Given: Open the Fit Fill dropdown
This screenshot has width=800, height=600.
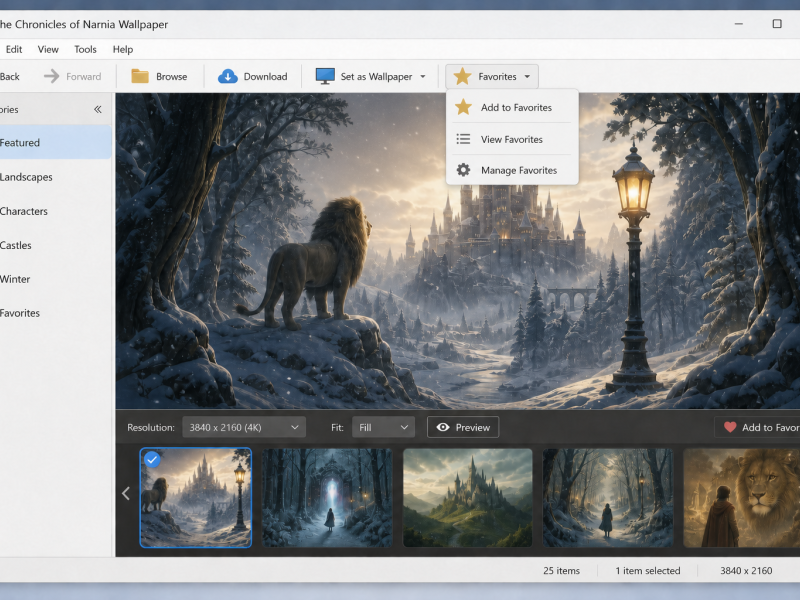Looking at the screenshot, I should pos(383,427).
